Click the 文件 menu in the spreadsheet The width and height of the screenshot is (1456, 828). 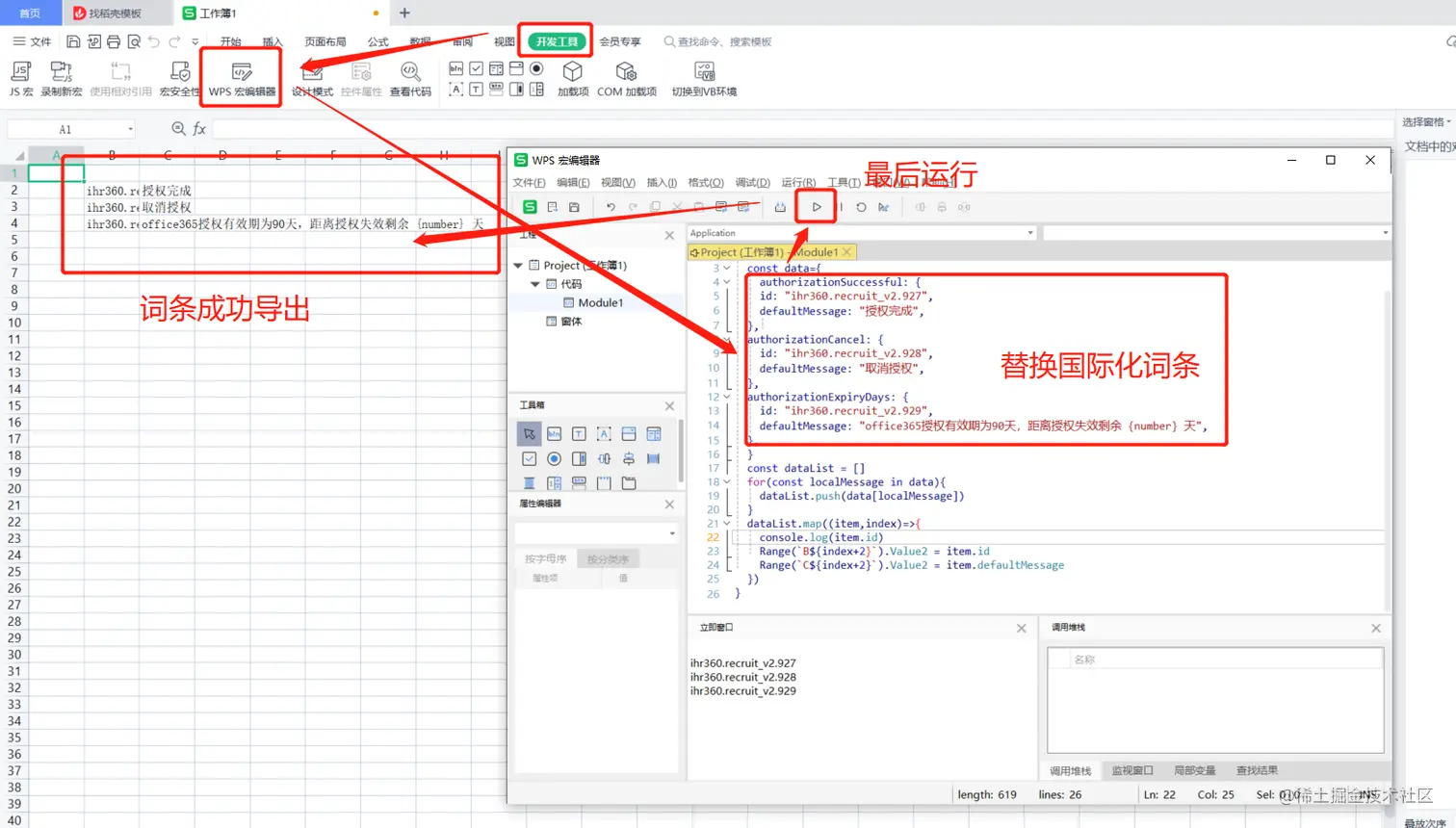pyautogui.click(x=32, y=41)
